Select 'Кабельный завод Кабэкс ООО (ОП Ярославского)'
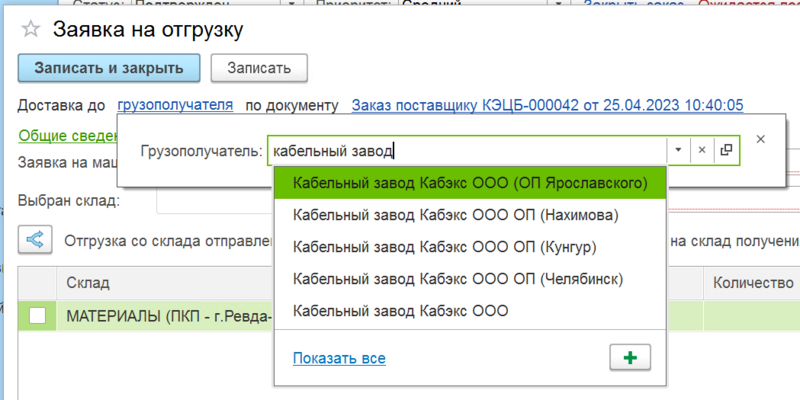 point(470,183)
